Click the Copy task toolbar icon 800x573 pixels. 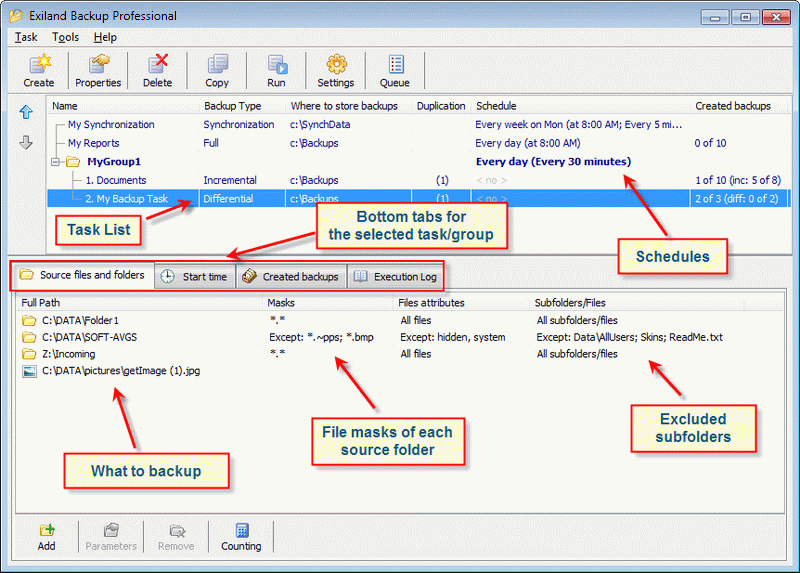(217, 70)
